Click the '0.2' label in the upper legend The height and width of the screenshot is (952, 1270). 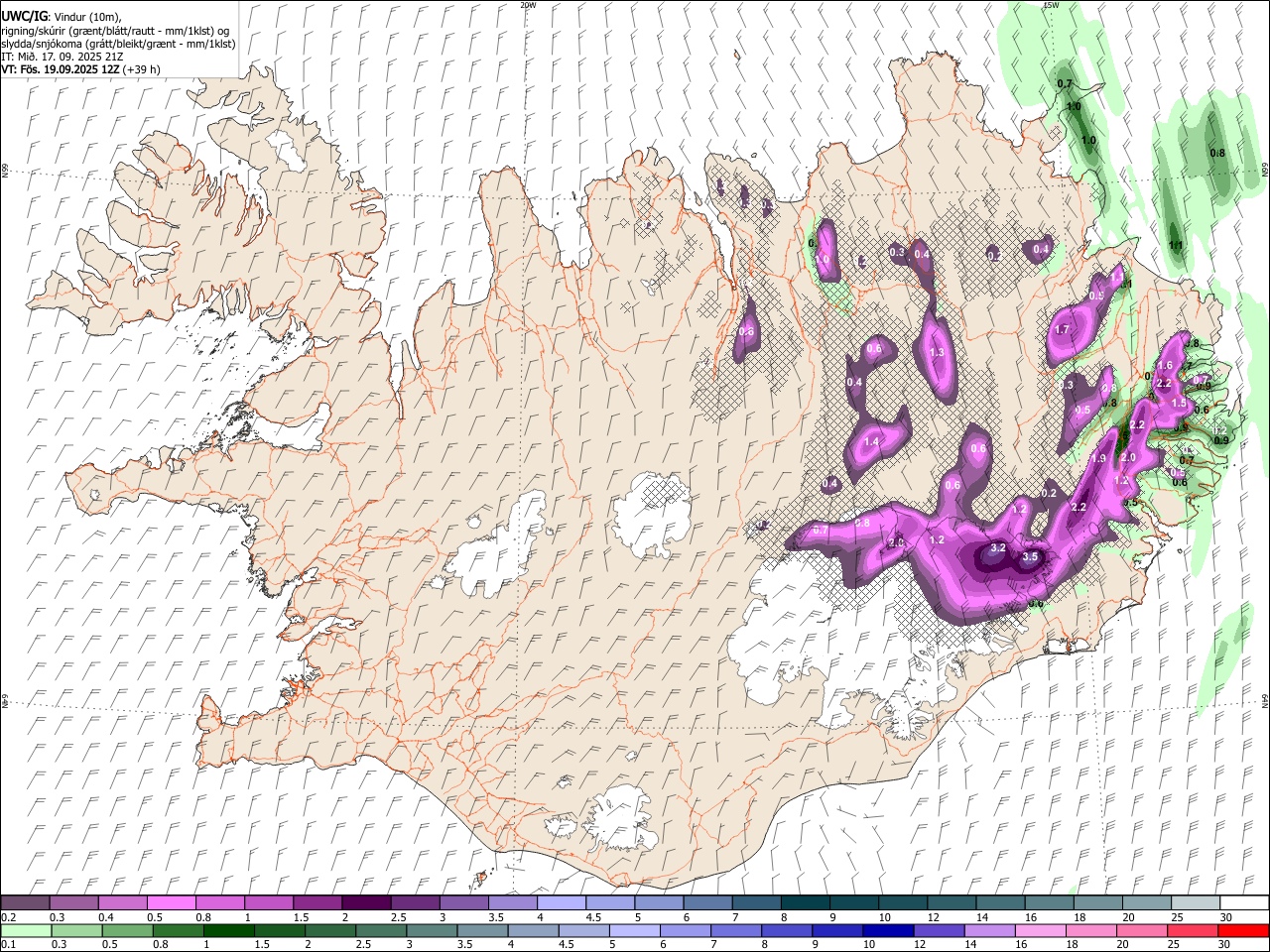point(9,917)
